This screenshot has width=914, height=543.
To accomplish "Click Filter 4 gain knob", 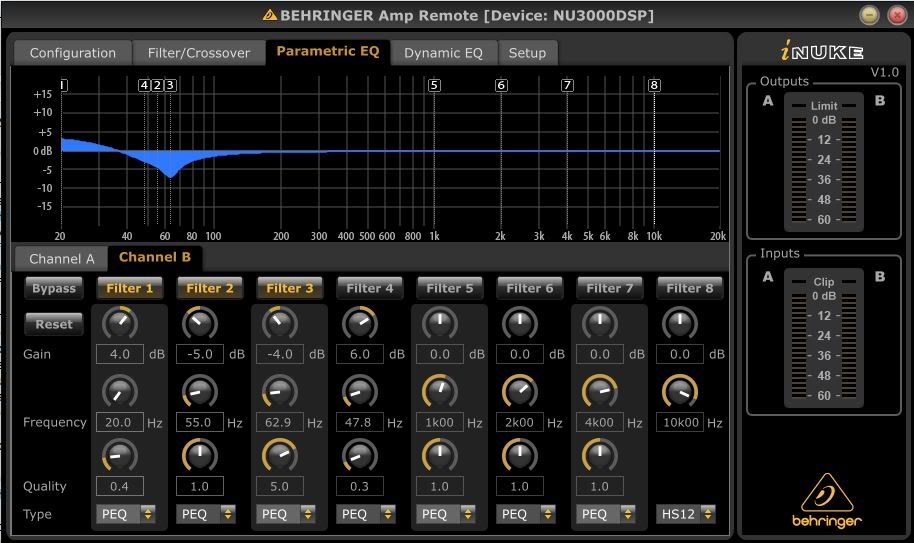I will (360, 323).
